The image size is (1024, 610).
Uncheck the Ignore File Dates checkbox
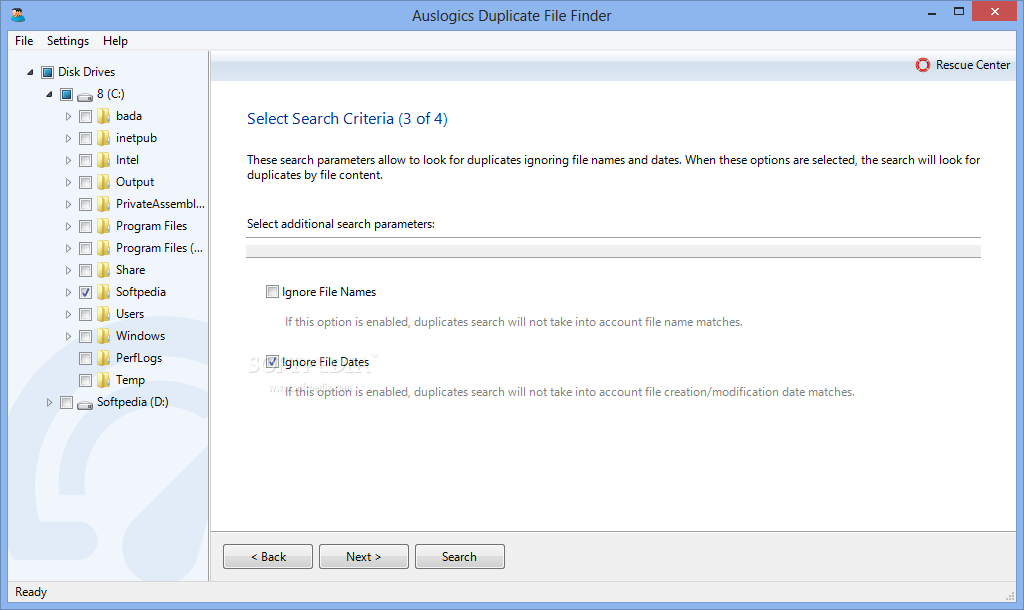[272, 362]
